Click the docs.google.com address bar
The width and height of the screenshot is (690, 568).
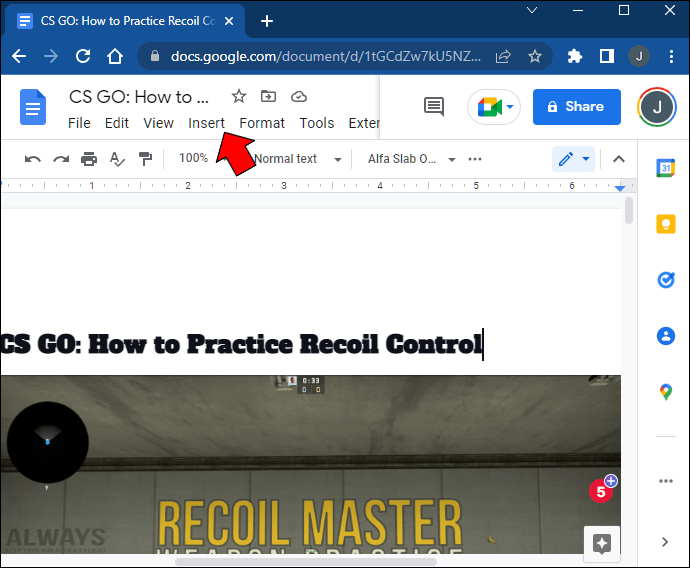(x=326, y=56)
